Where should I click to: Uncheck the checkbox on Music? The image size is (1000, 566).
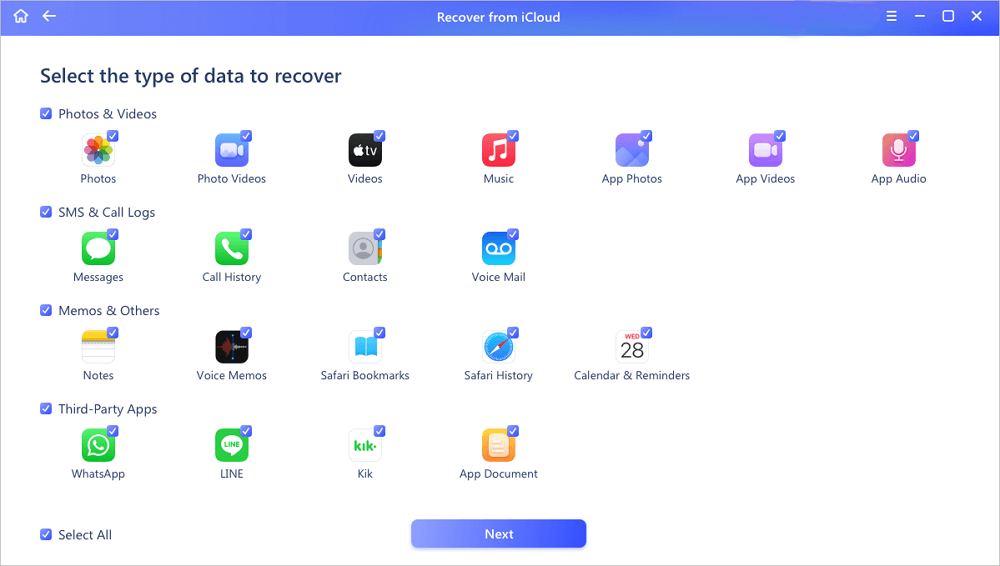coord(513,135)
